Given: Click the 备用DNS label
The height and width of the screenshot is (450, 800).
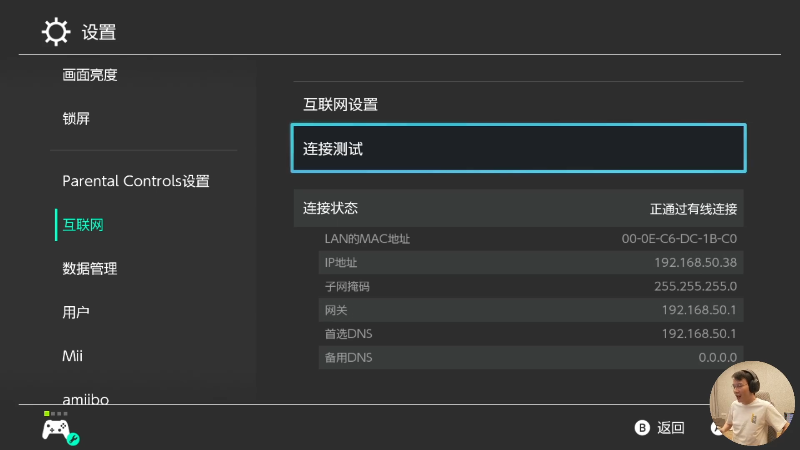Looking at the screenshot, I should (x=348, y=358).
